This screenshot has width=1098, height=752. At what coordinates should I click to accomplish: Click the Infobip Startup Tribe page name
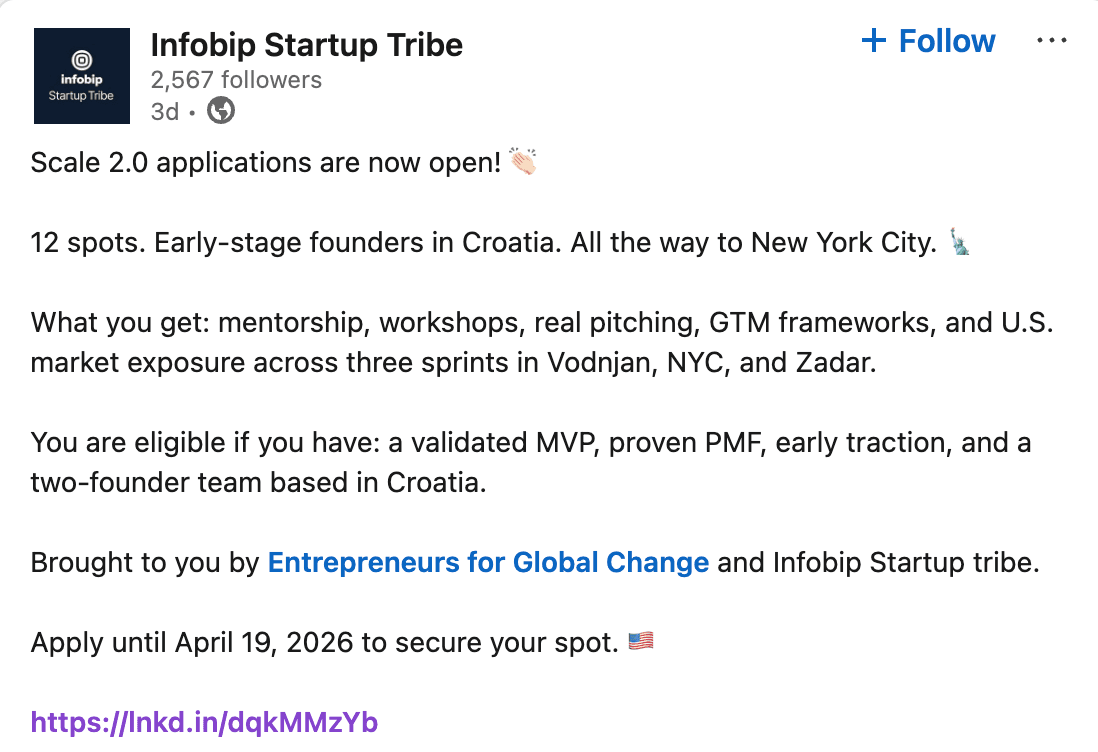pos(306,44)
